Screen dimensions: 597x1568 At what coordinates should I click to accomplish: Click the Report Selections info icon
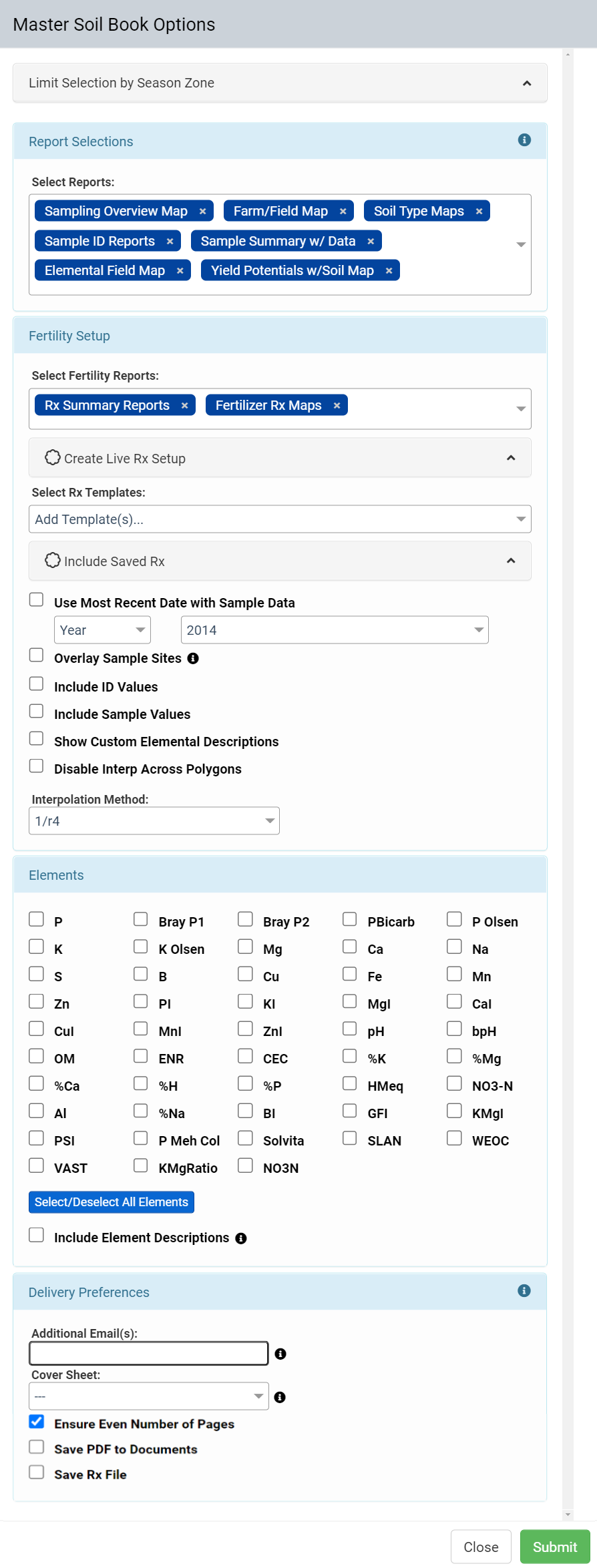pos(524,140)
